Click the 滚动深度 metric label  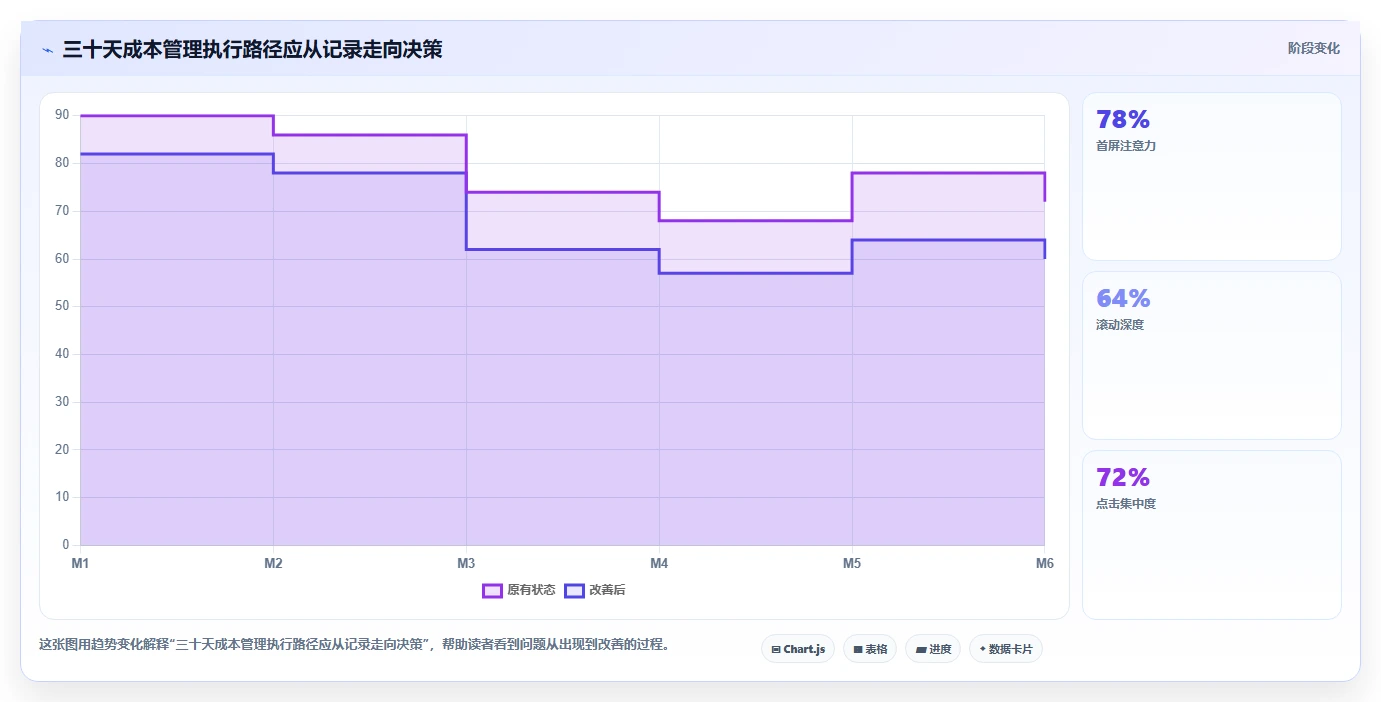pos(1120,324)
